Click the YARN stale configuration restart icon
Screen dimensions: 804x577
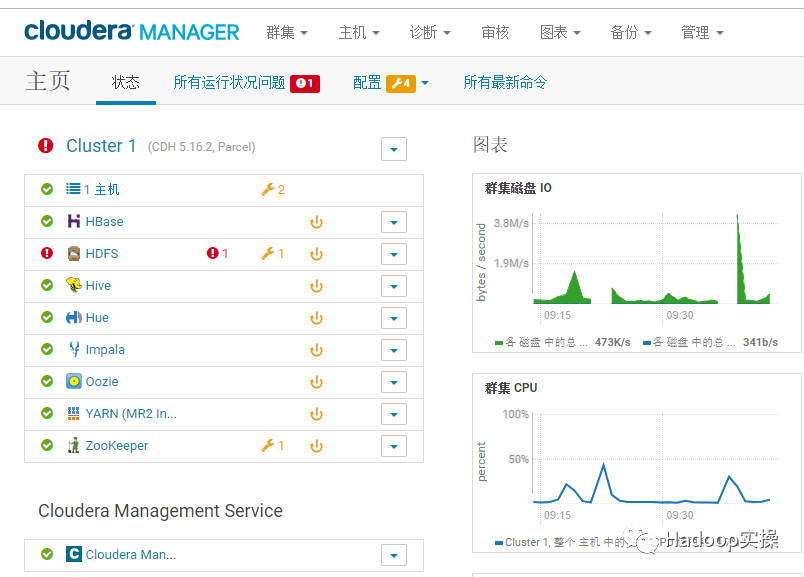pos(316,414)
